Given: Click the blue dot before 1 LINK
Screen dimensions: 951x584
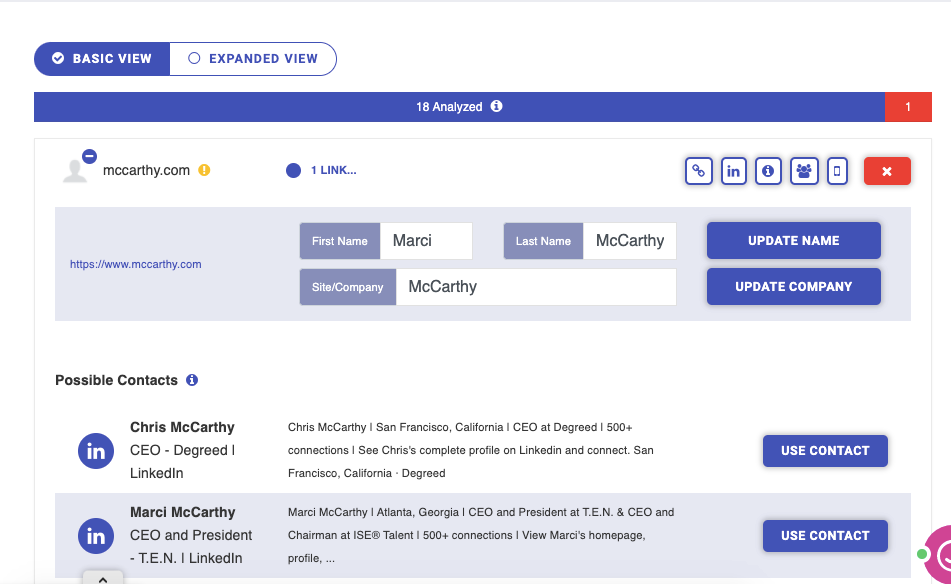Looking at the screenshot, I should [x=293, y=170].
